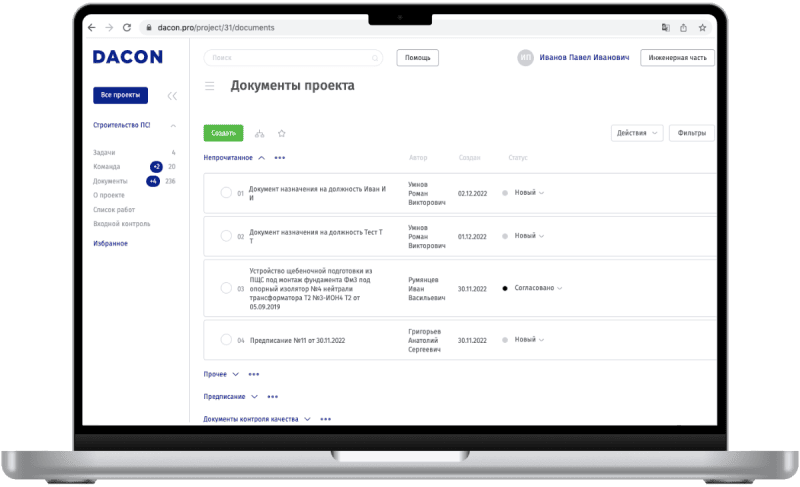
Task: Click the hamburger menu icon beside Документы проекта
Action: point(210,86)
